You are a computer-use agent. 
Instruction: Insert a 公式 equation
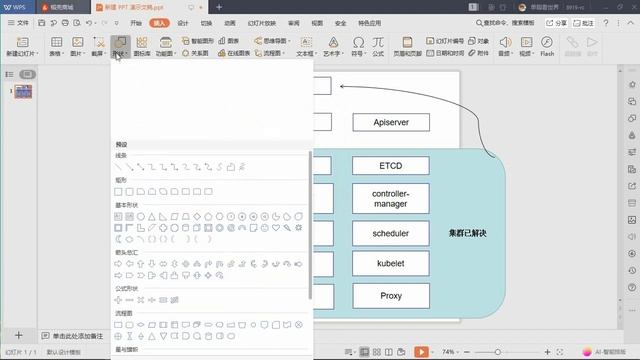click(378, 46)
